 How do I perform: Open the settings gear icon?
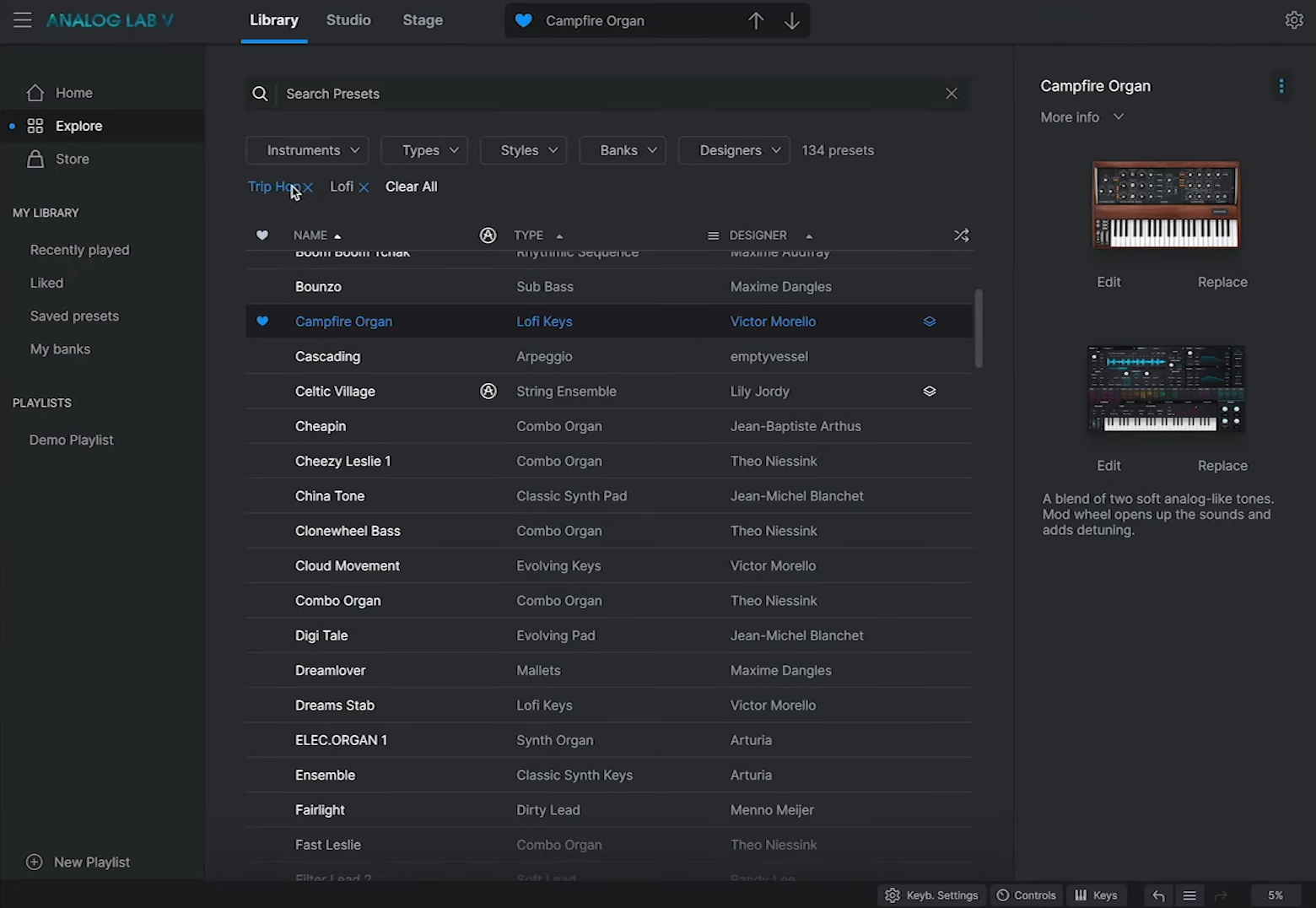pyautogui.click(x=1294, y=20)
